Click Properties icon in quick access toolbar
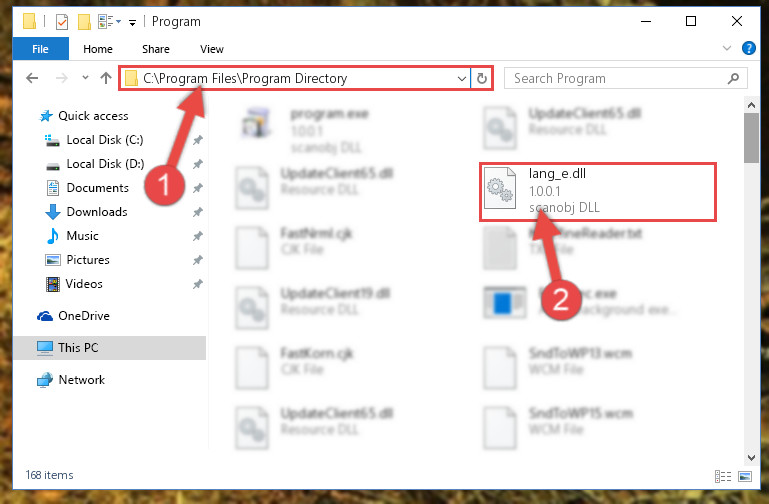 62,22
